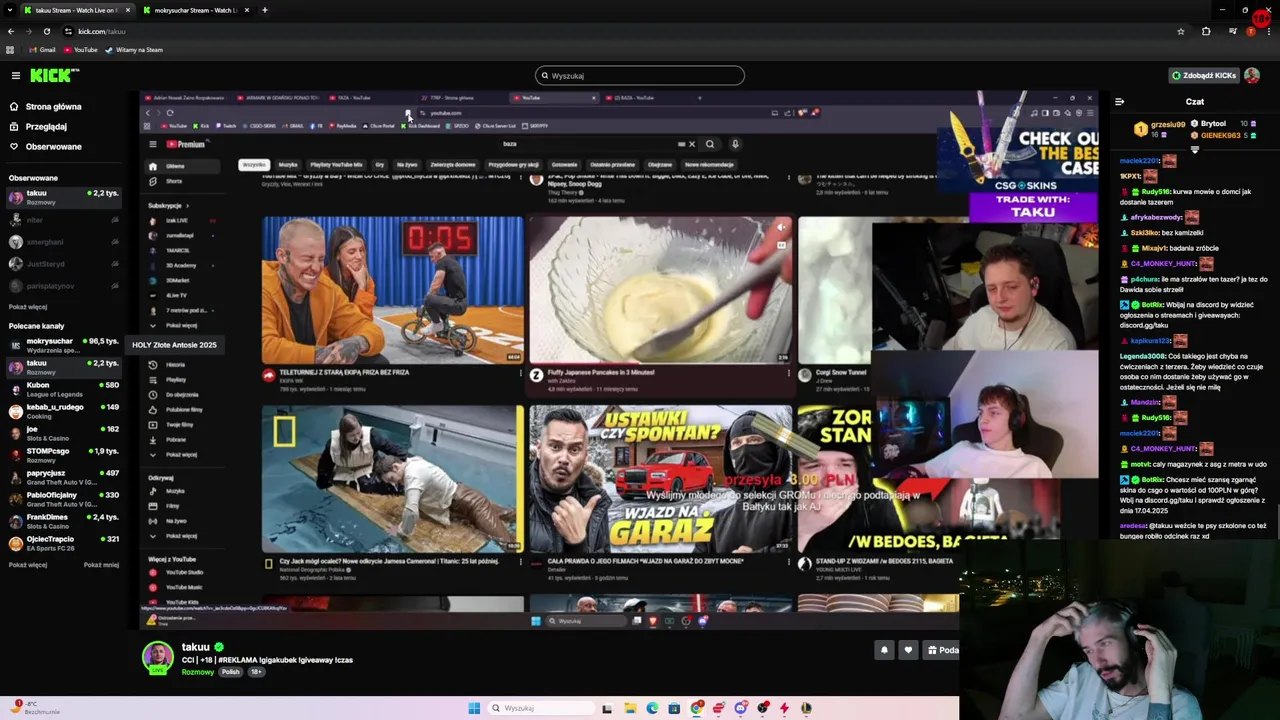The height and width of the screenshot is (720, 1280).
Task: Open the YouTube bookmark
Action: tap(81, 50)
